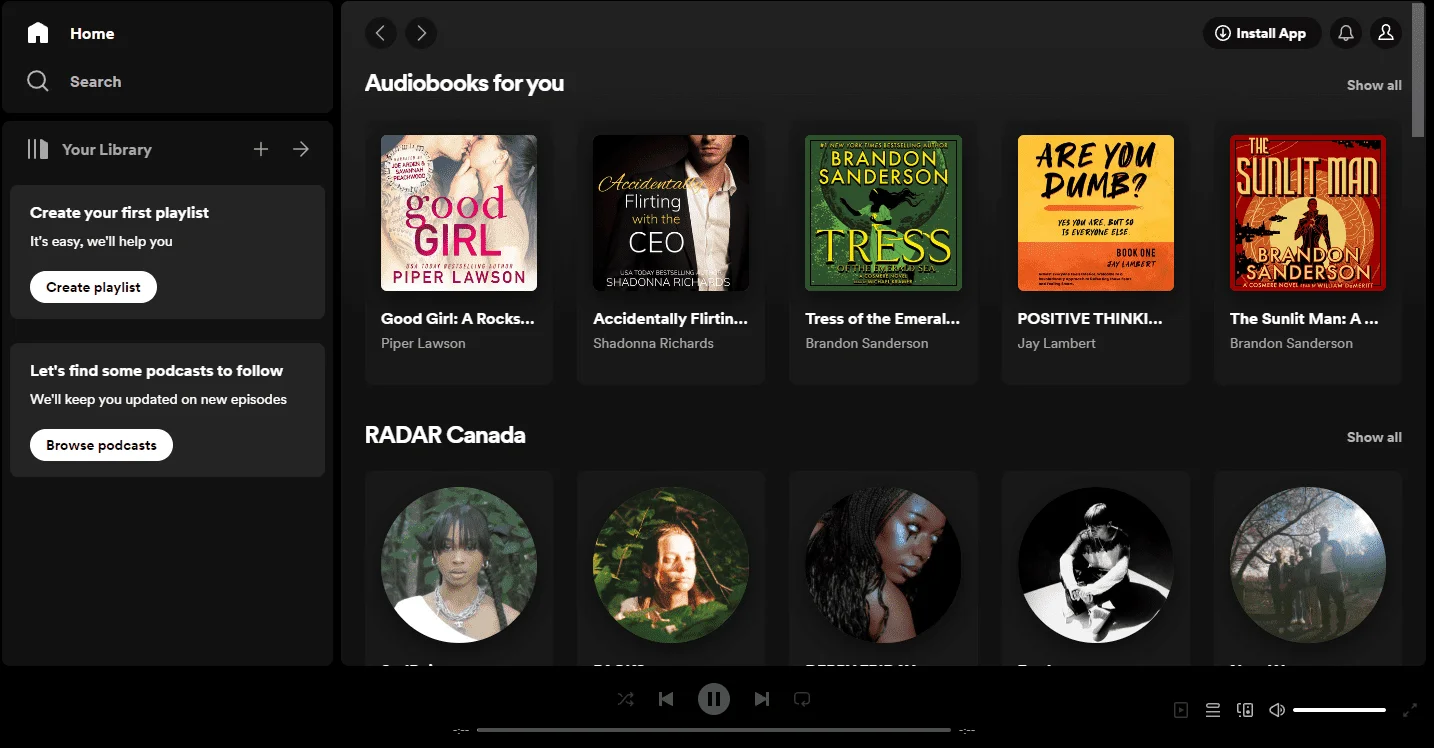
Task: Click the Browse podcasts button
Action: pos(101,445)
